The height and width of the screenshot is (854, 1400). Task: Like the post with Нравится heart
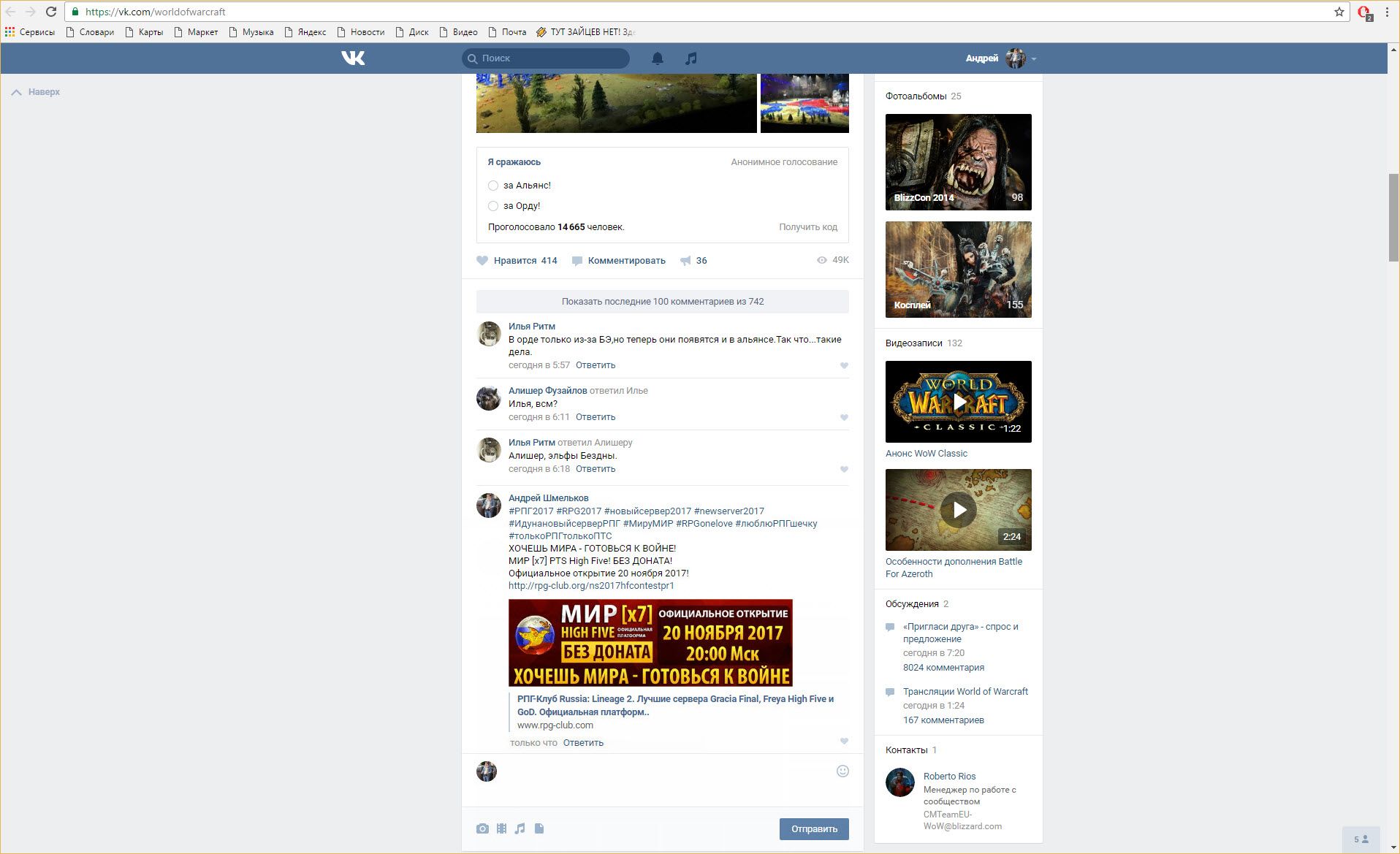pyautogui.click(x=482, y=261)
